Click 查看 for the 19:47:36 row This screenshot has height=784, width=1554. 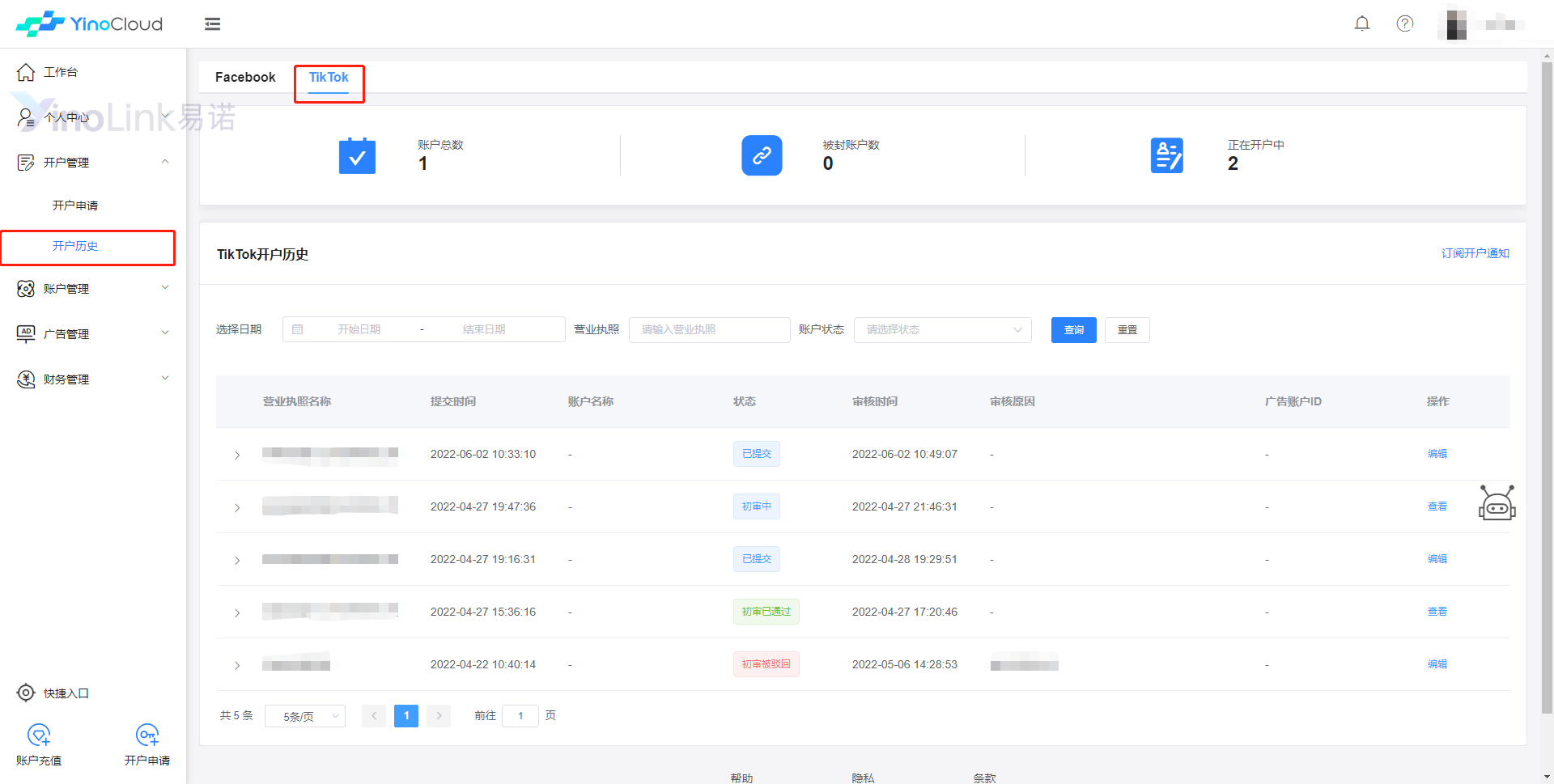pos(1437,506)
